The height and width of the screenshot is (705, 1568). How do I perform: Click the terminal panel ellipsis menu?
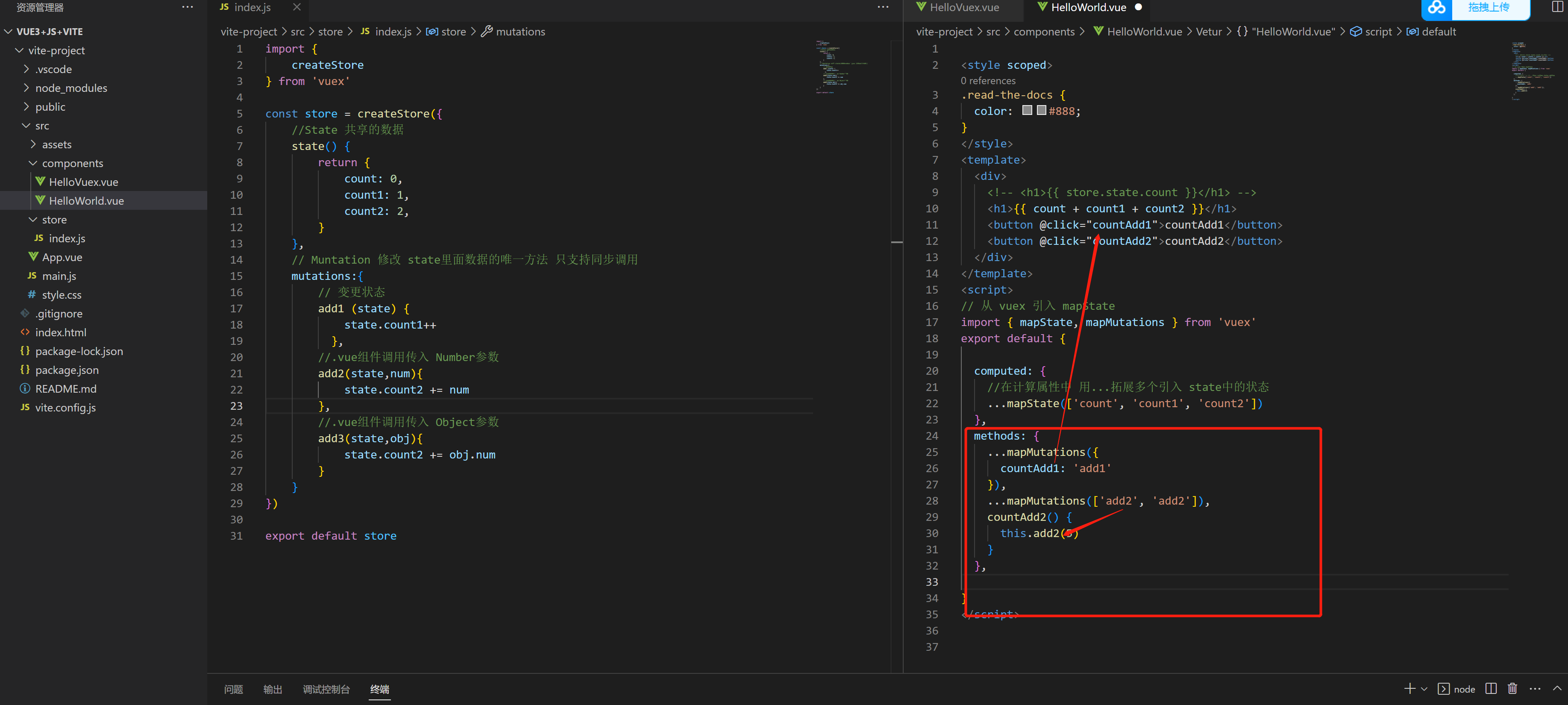(1535, 689)
